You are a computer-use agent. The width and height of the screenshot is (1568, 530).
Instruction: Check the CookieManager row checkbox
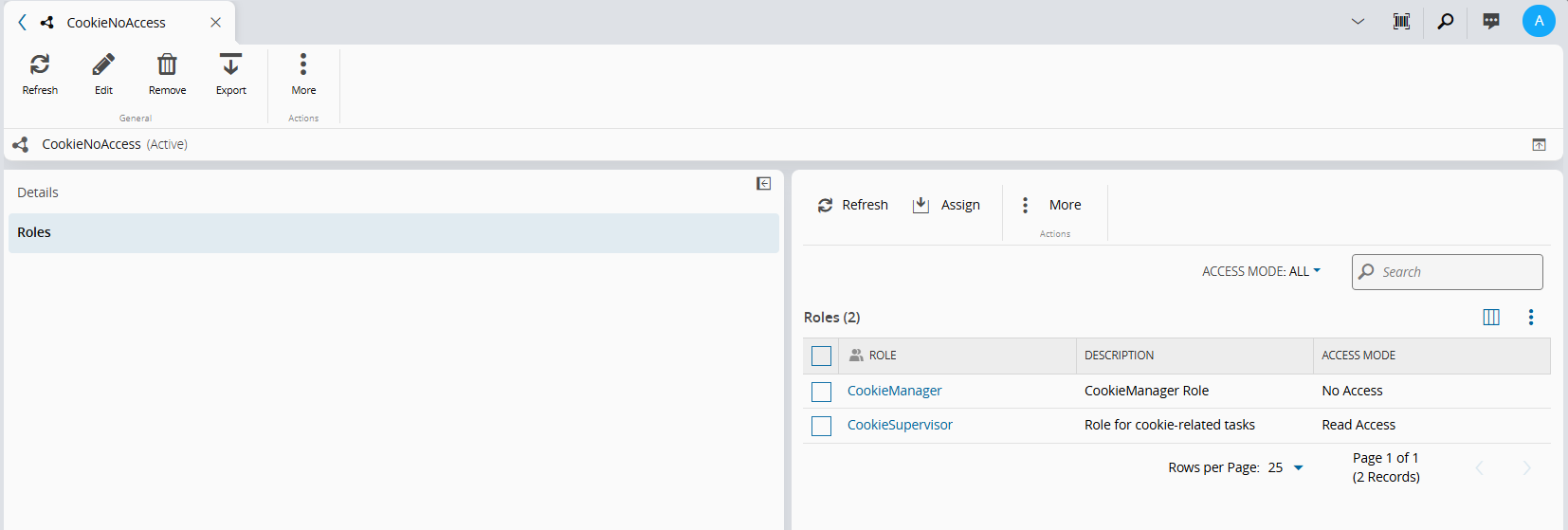pyautogui.click(x=821, y=392)
